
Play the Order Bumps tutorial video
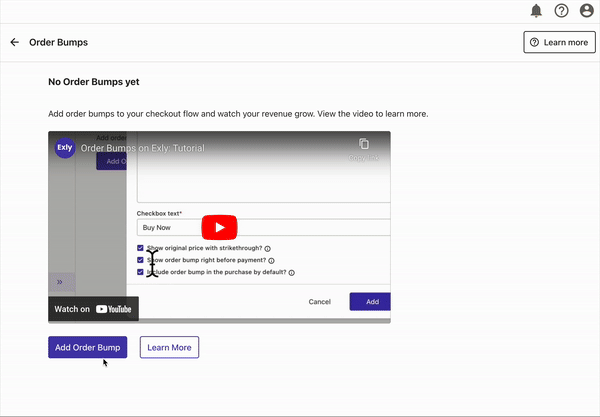(x=219, y=227)
